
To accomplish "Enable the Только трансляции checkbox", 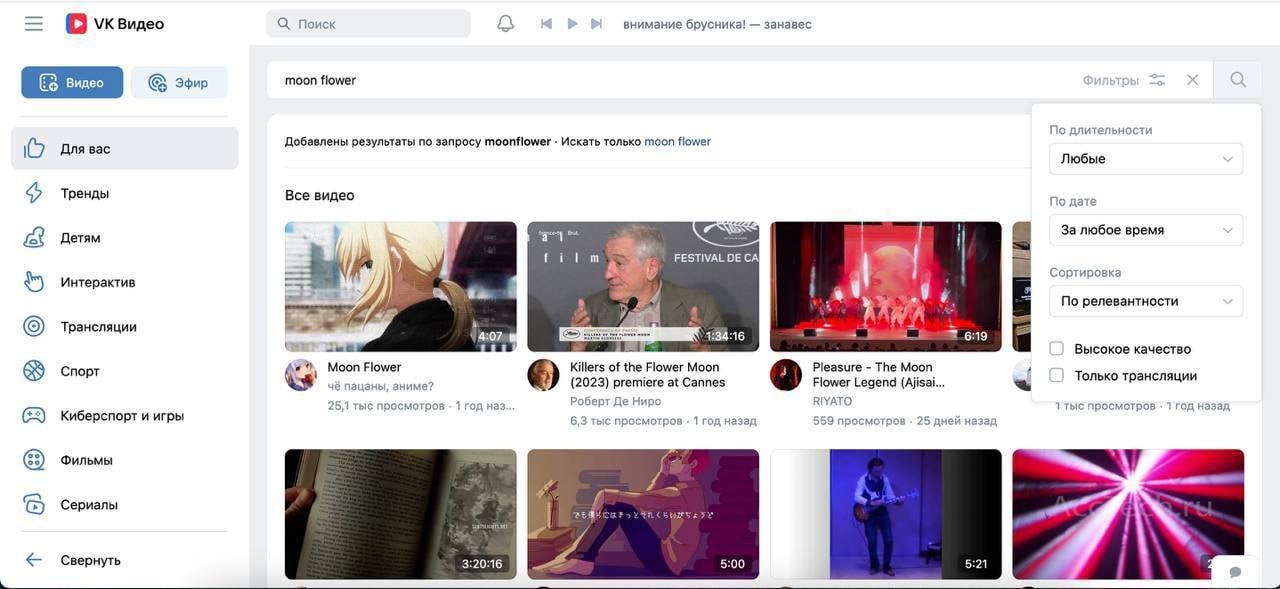I will click(x=1056, y=376).
